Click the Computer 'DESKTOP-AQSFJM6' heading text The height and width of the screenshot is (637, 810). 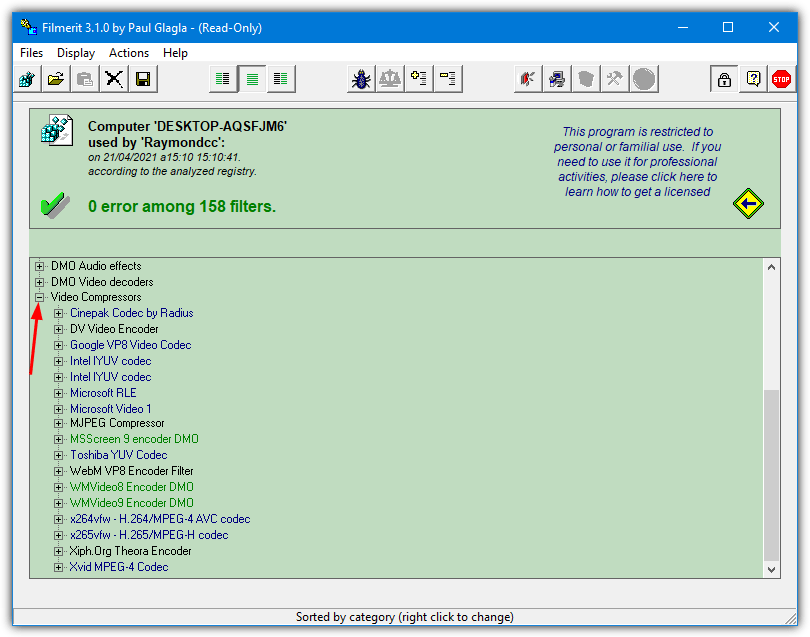[x=187, y=127]
